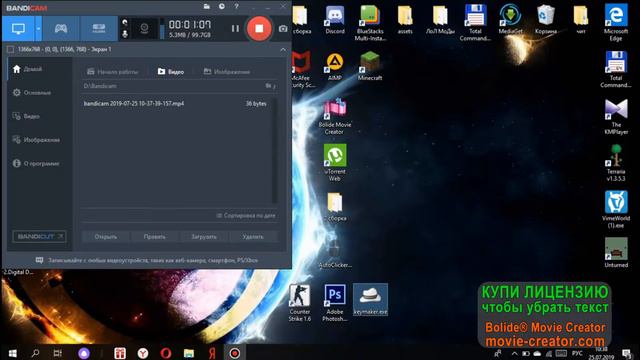
Task: Toggle microphone recording icon
Action: pyautogui.click(x=125, y=34)
